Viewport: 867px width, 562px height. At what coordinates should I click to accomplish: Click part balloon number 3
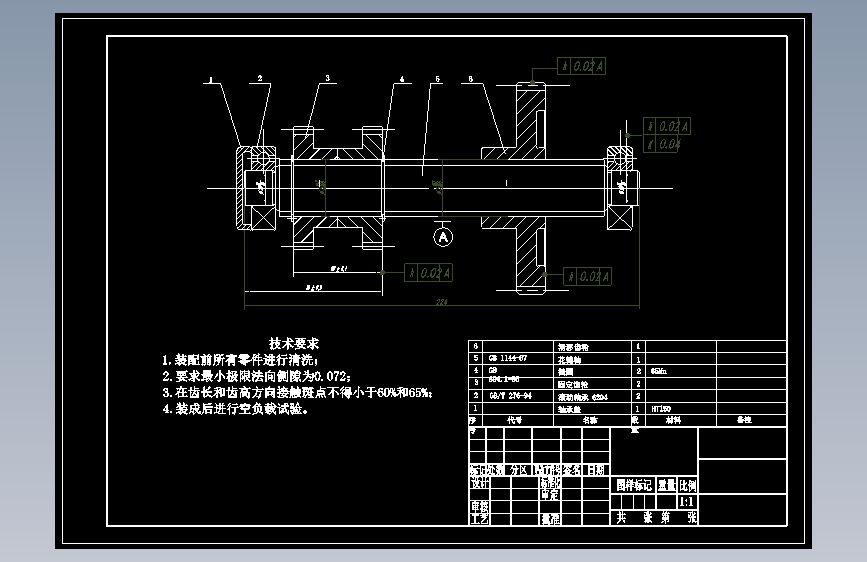click(327, 78)
